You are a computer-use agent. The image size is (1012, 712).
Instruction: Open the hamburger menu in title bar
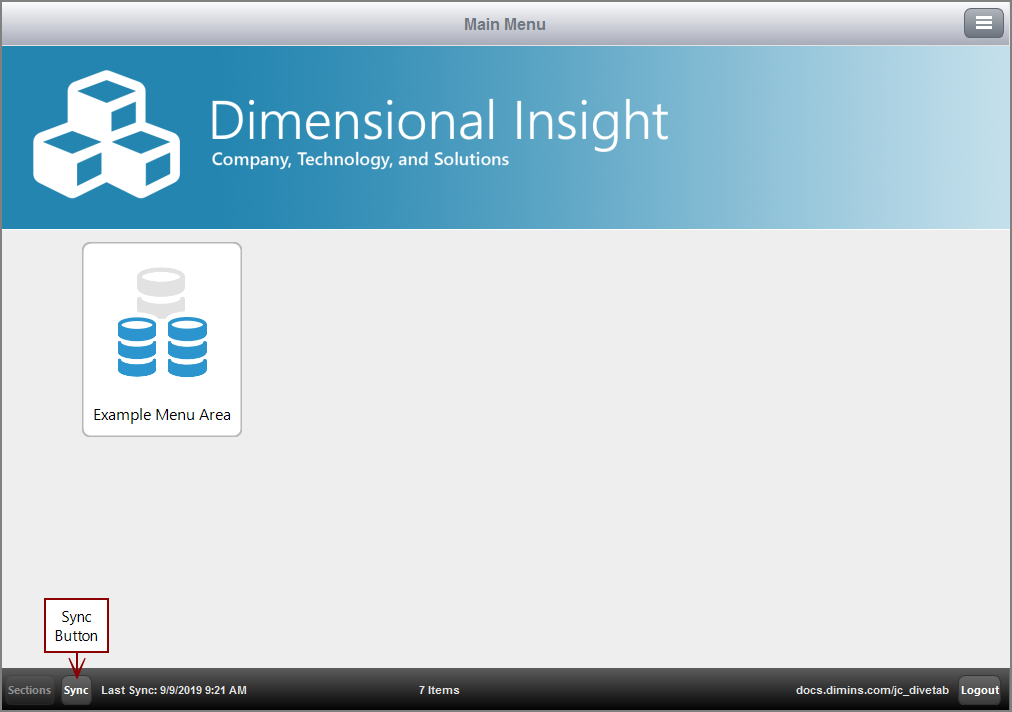point(983,23)
